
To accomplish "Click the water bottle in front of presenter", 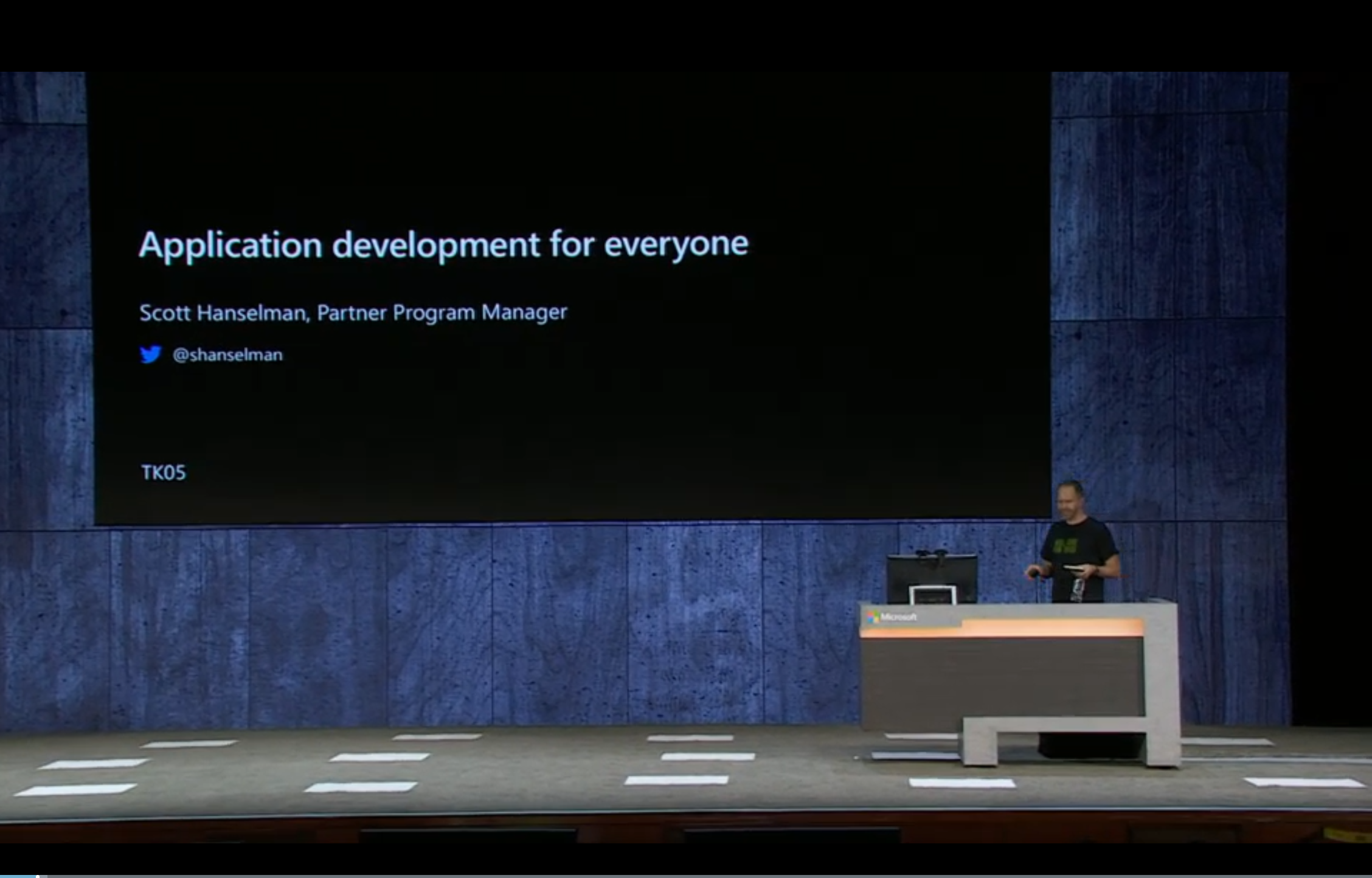I will 1077,589.
